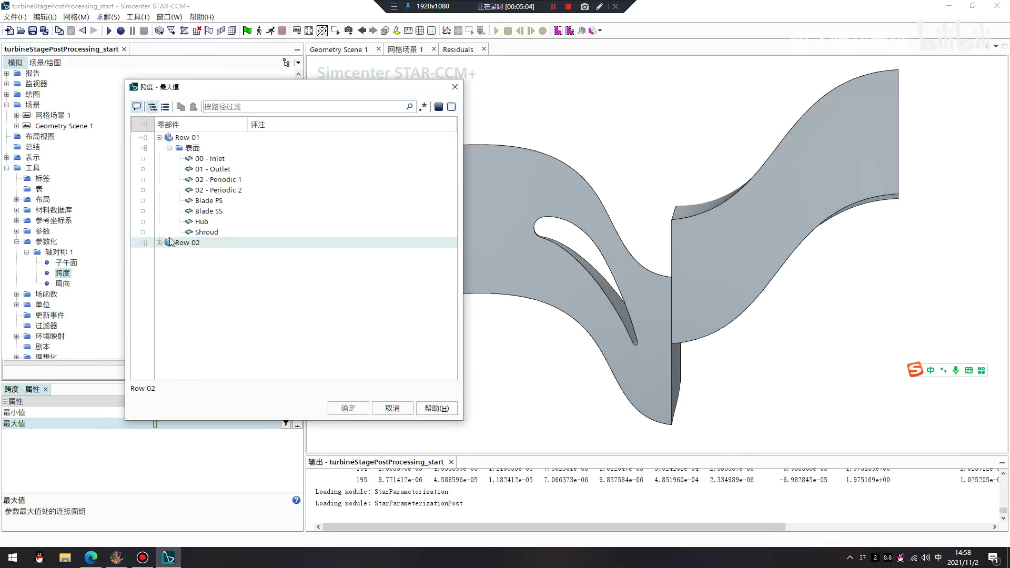The height and width of the screenshot is (568, 1010).
Task: Switch to the Geometry Scene 1 tab
Action: [x=339, y=49]
